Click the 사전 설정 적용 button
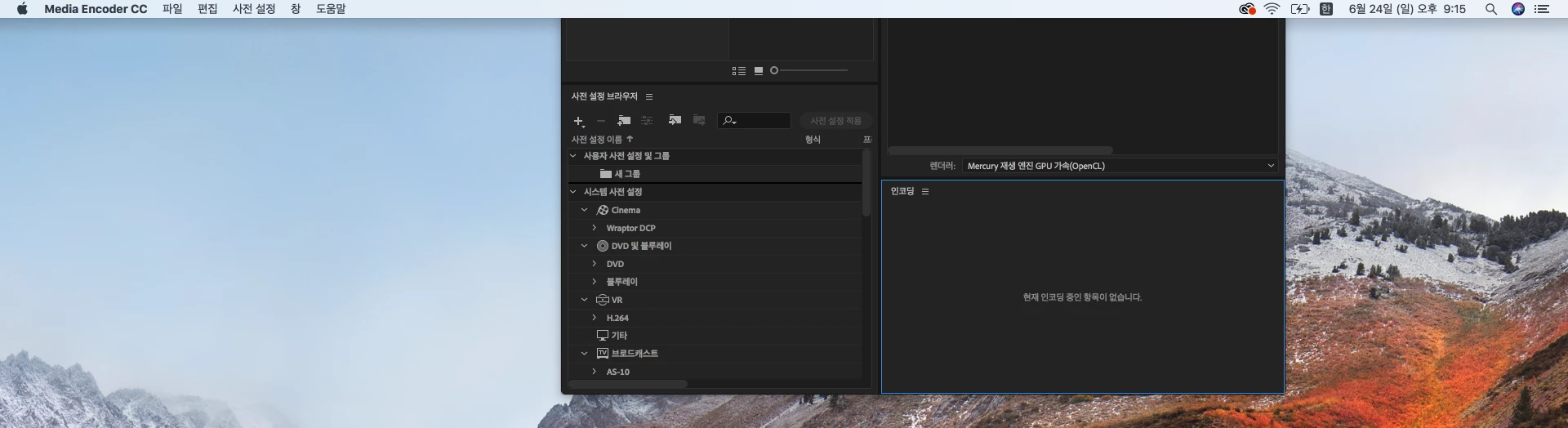1568x428 pixels. tap(835, 121)
